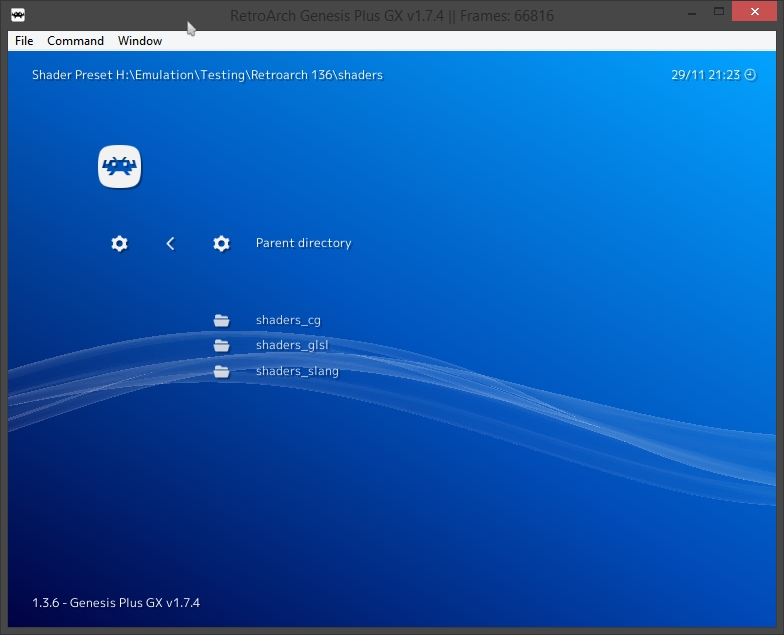This screenshot has width=784, height=635.
Task: Click the folder icon for shaders_glsl
Action: coord(222,346)
